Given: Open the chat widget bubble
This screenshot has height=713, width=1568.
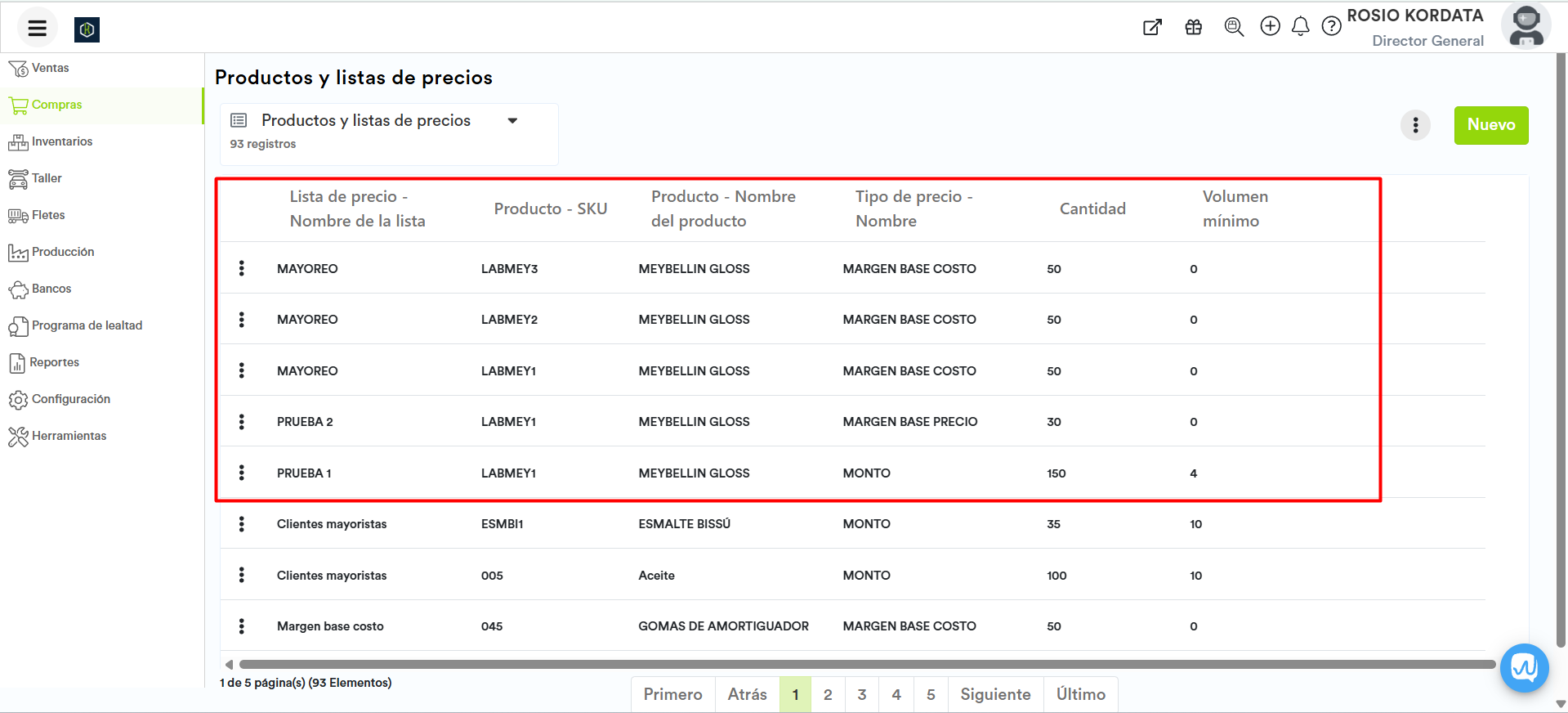Looking at the screenshot, I should click(x=1524, y=668).
